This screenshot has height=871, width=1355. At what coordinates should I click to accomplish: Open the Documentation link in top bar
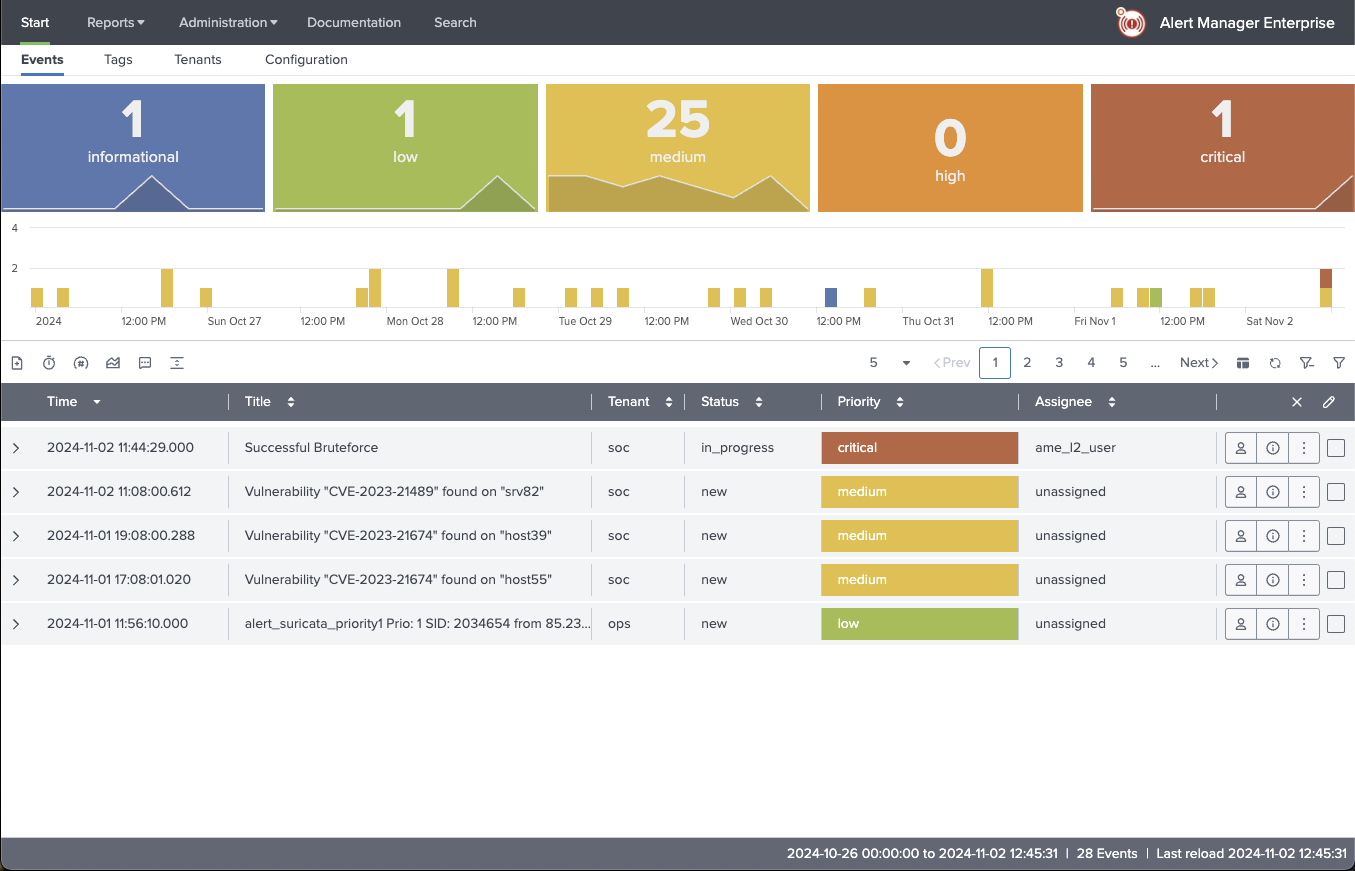point(354,22)
